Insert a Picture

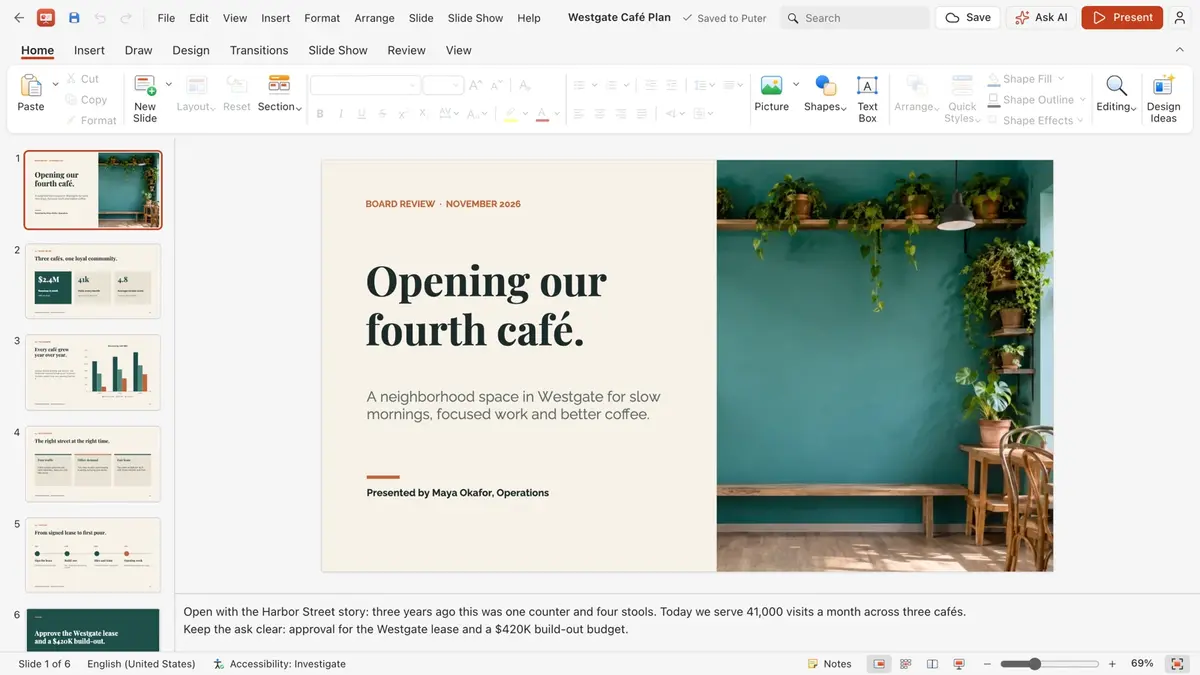pos(771,93)
